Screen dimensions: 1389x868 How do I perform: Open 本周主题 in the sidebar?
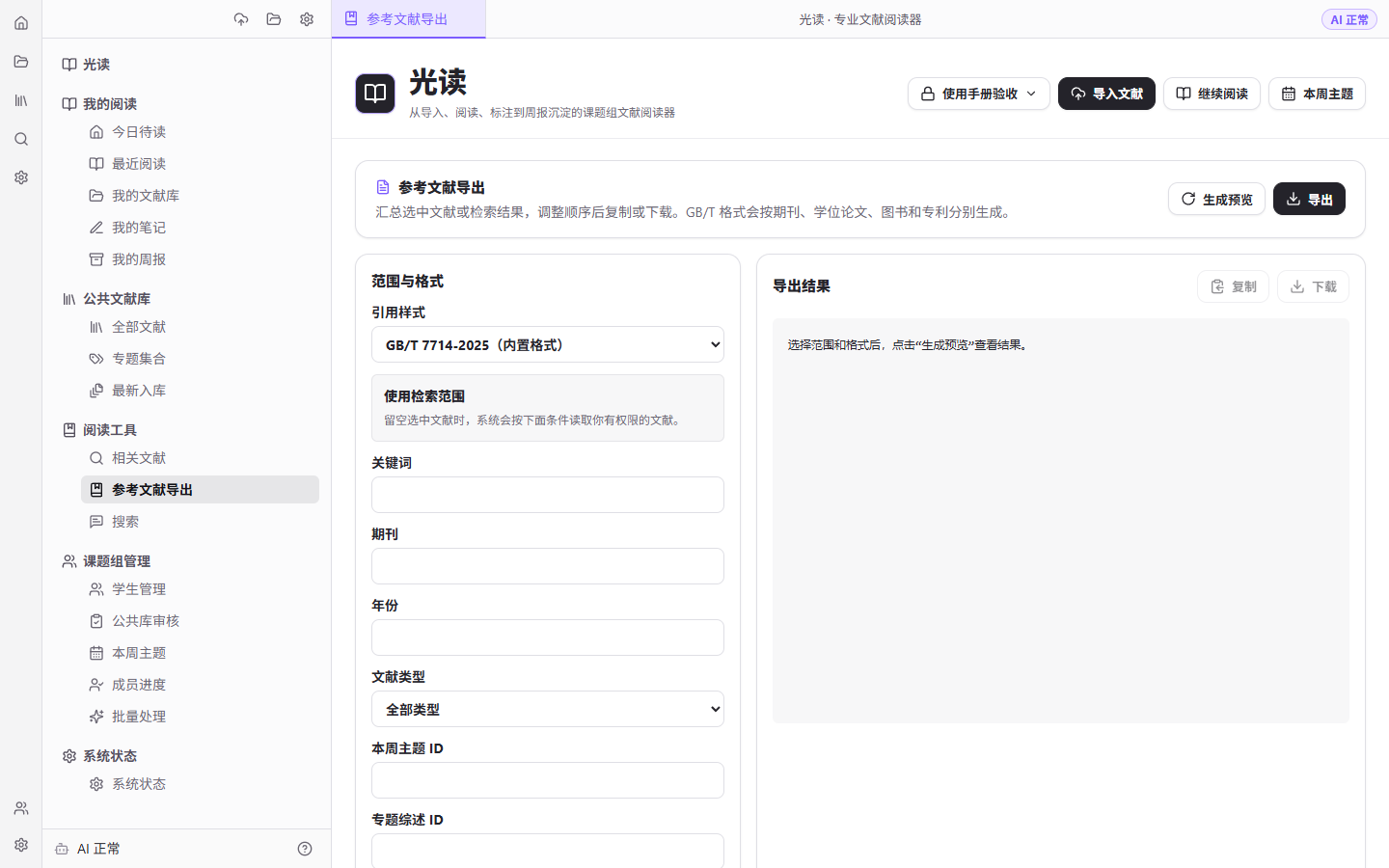click(200, 653)
